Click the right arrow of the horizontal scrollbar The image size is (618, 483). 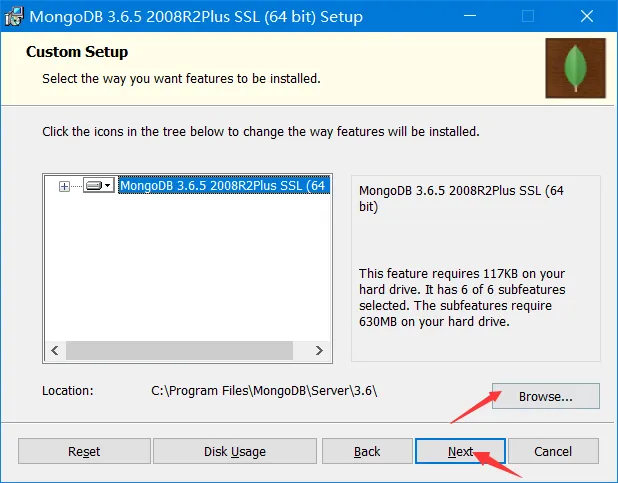point(319,350)
